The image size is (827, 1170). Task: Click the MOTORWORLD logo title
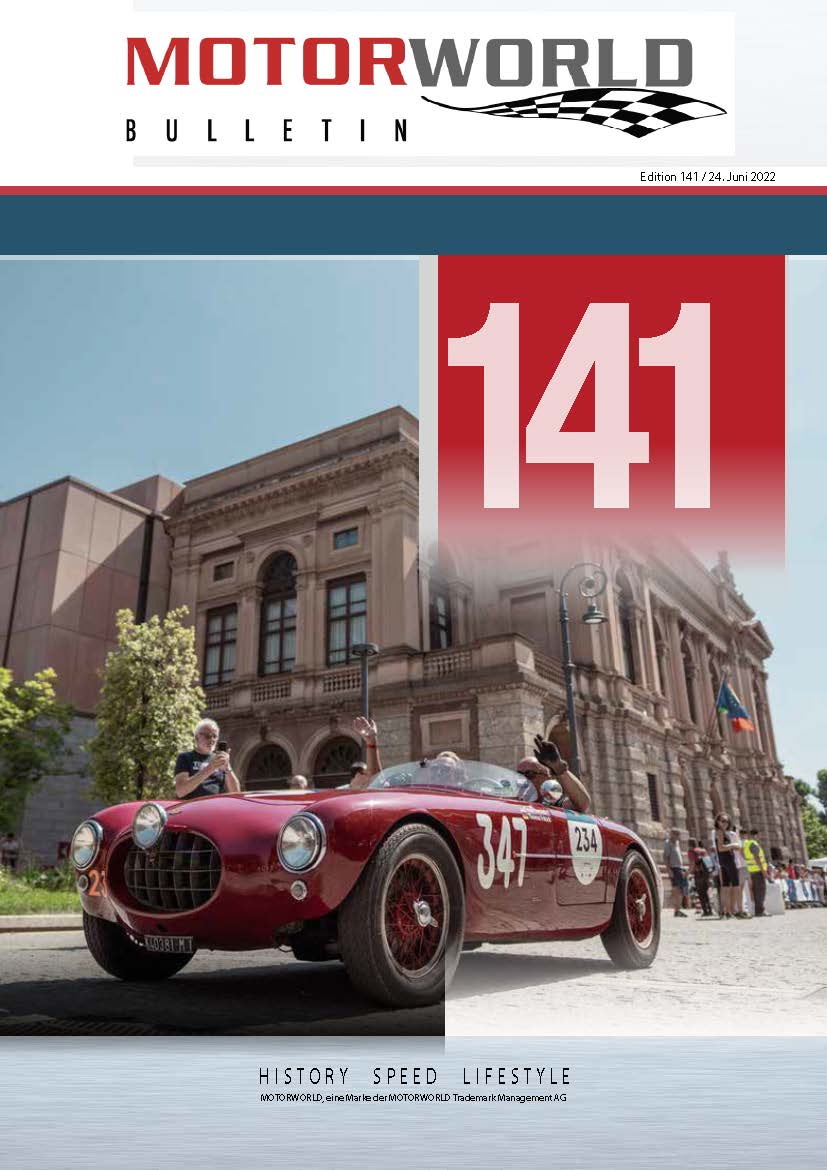410,62
